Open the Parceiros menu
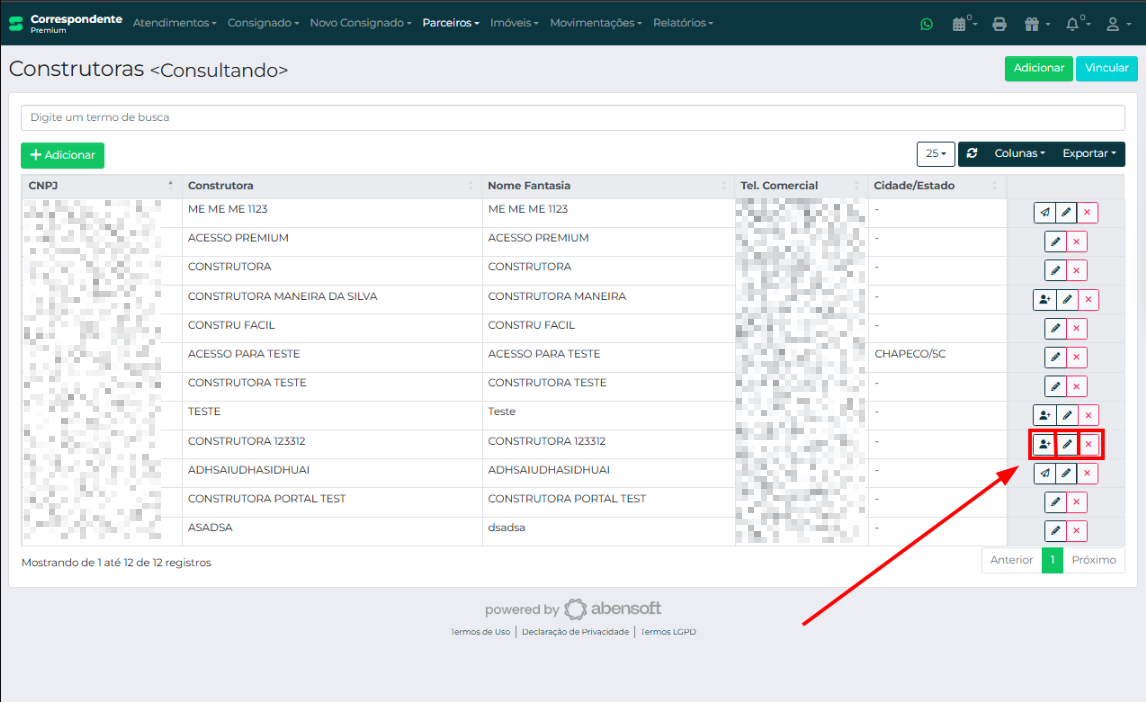Image resolution: width=1146 pixels, height=702 pixels. (450, 23)
